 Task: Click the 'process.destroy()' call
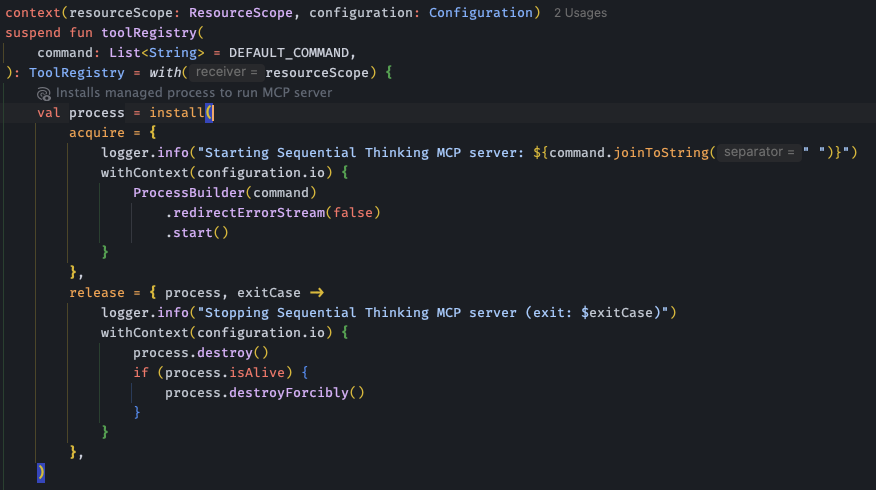(201, 353)
